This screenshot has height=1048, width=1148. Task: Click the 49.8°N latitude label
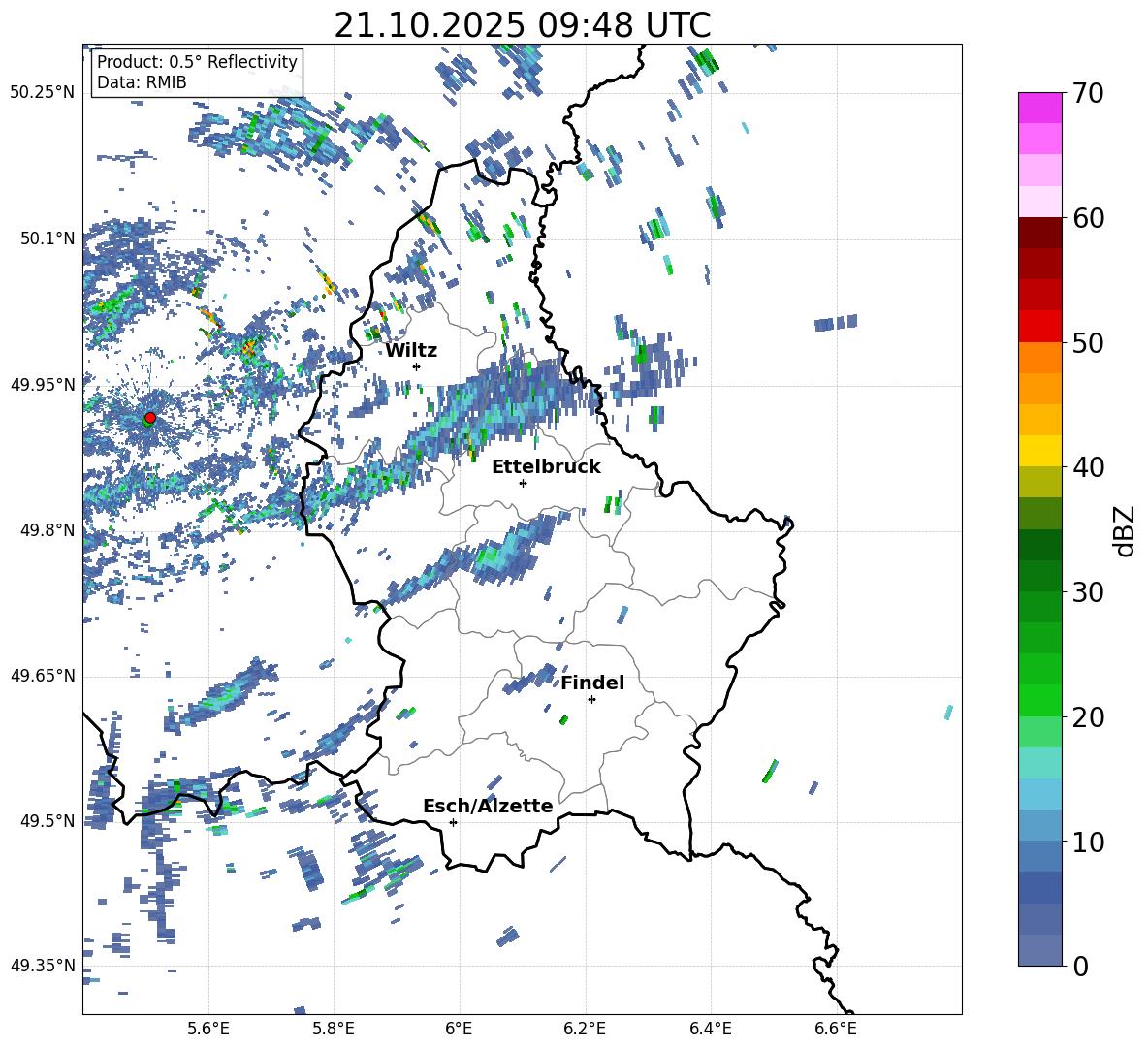point(48,530)
